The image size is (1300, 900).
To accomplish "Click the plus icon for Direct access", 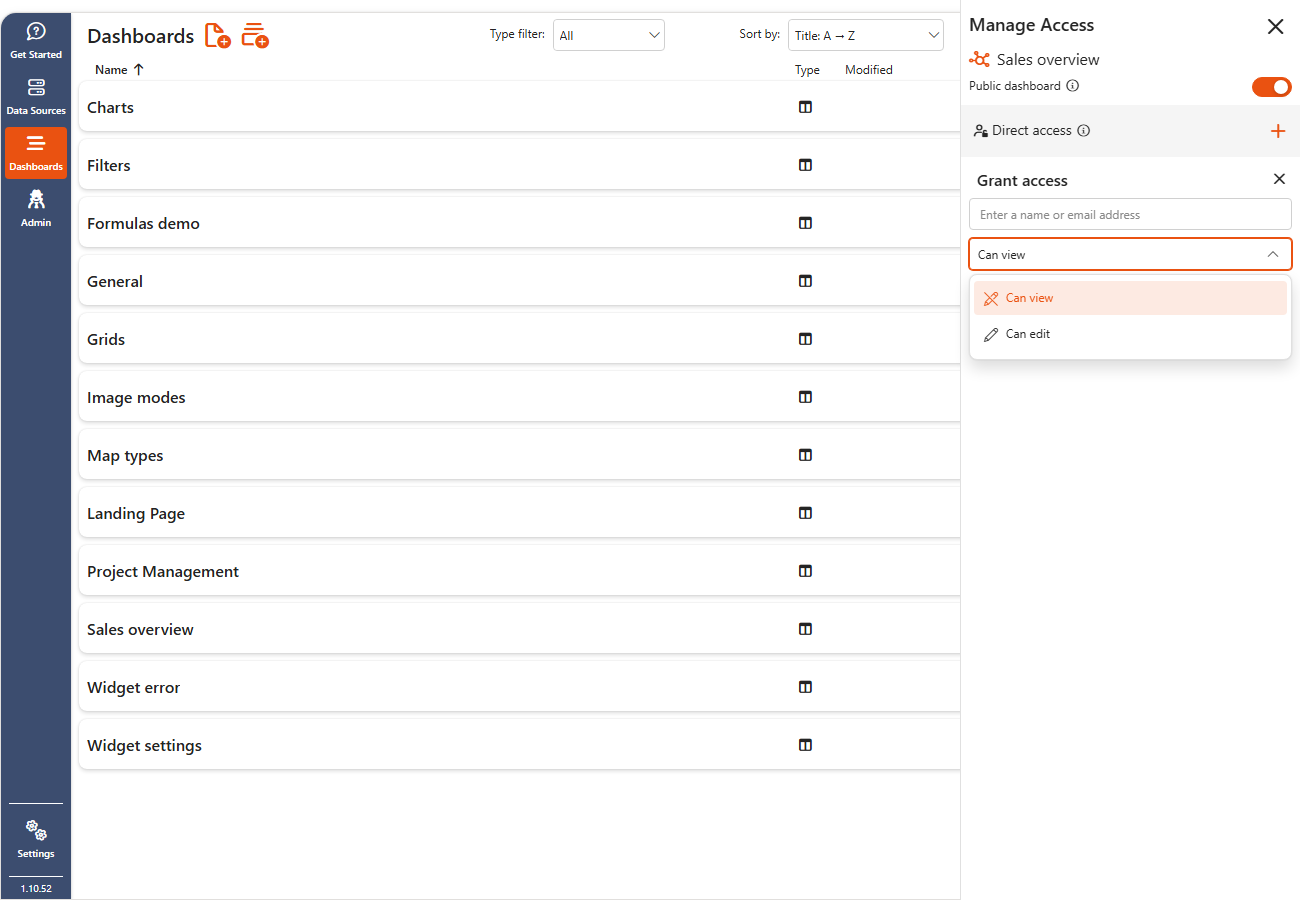I will tap(1277, 131).
